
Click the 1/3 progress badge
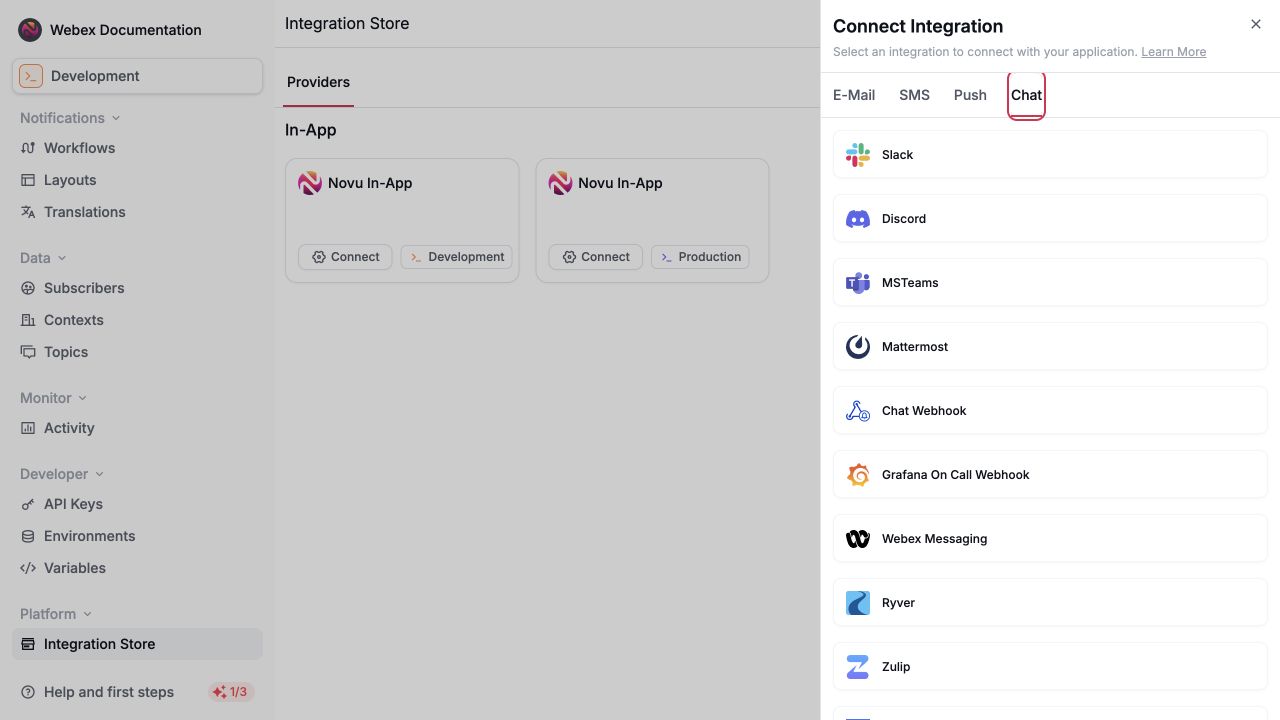tap(231, 692)
